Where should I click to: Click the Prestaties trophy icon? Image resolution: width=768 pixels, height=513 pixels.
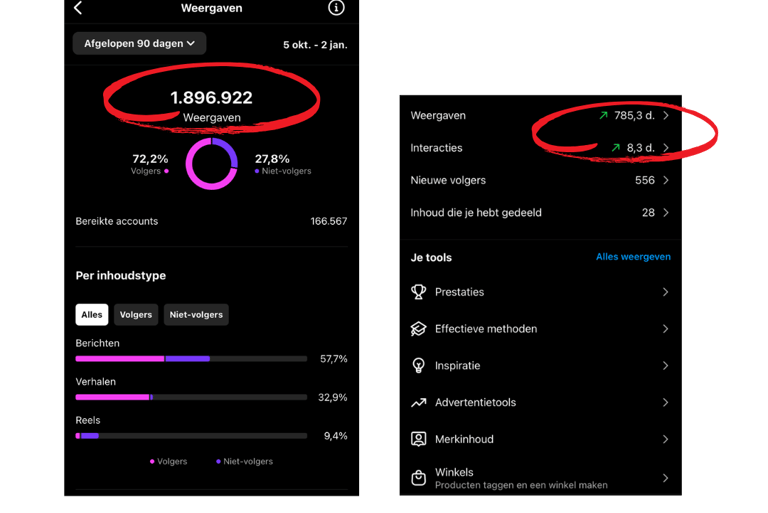click(419, 292)
